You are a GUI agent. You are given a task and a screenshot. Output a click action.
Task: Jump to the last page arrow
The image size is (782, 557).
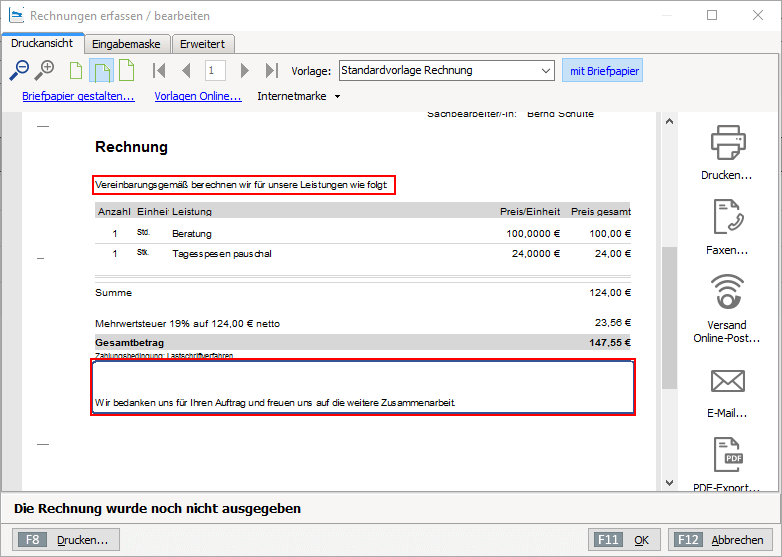[271, 70]
